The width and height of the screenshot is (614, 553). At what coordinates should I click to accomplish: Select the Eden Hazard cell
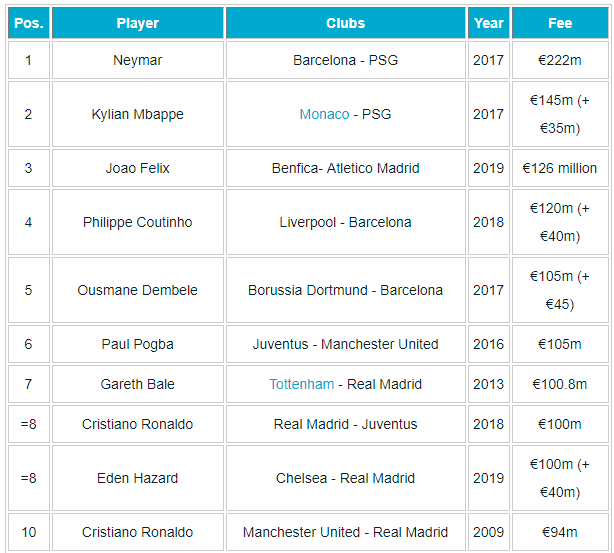[x=137, y=478]
